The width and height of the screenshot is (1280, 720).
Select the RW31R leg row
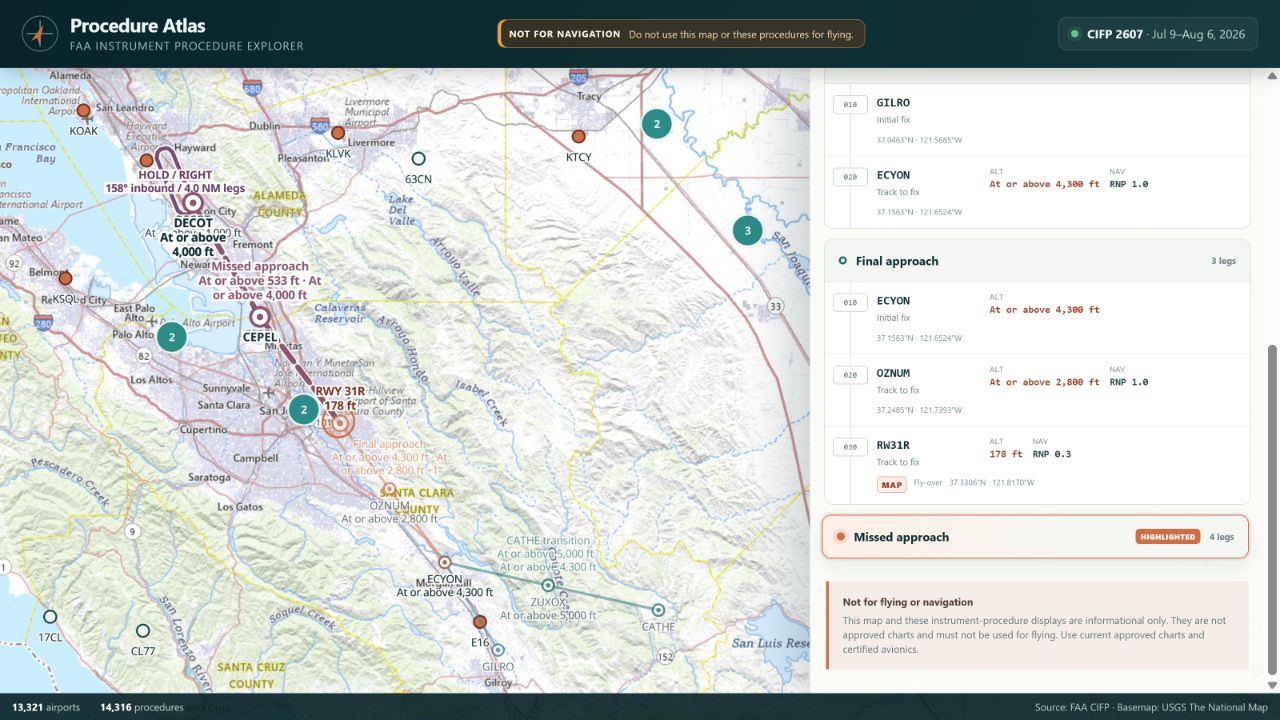click(1037, 464)
